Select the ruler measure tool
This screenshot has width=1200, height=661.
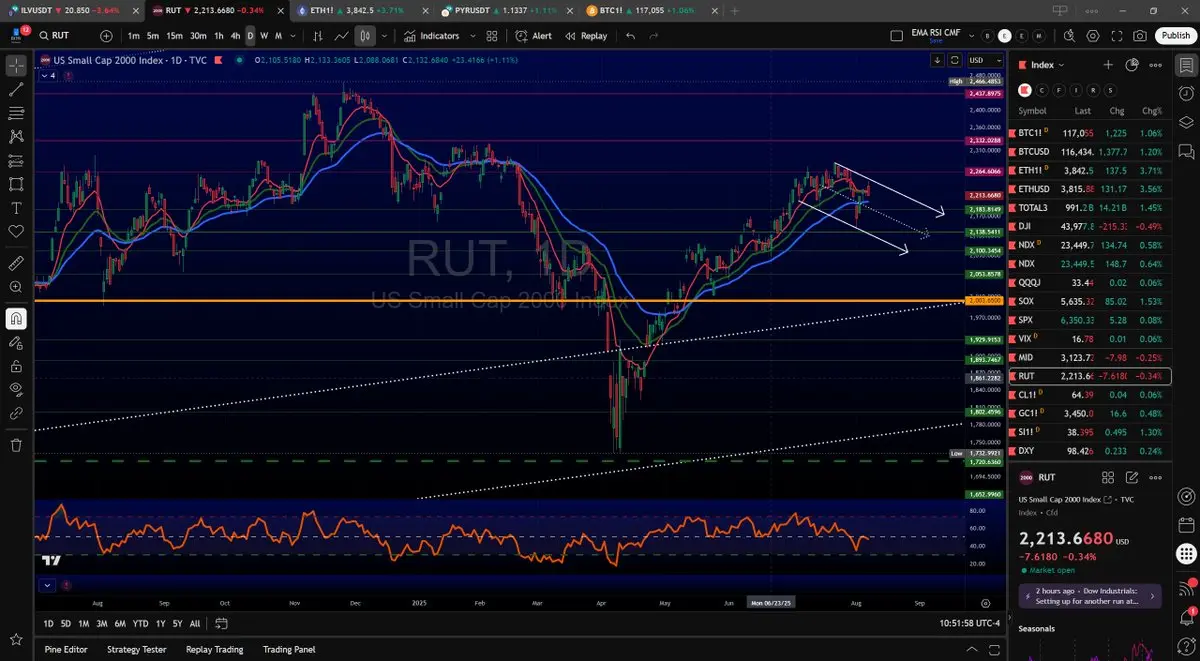(x=16, y=263)
